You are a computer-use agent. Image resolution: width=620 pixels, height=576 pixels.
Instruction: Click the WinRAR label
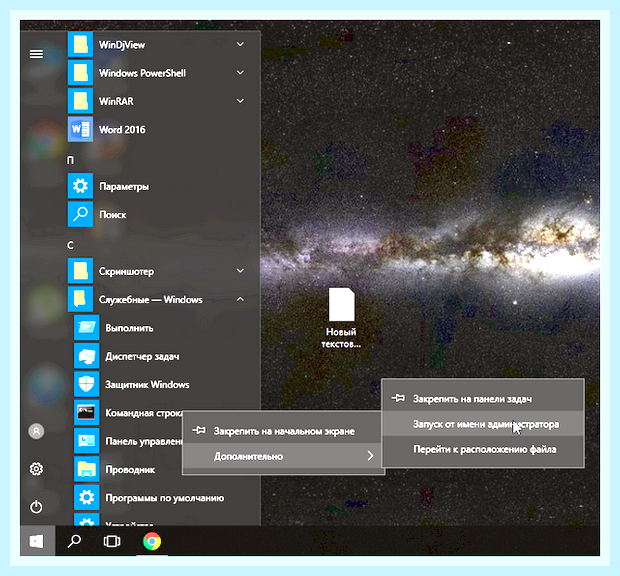(x=116, y=101)
